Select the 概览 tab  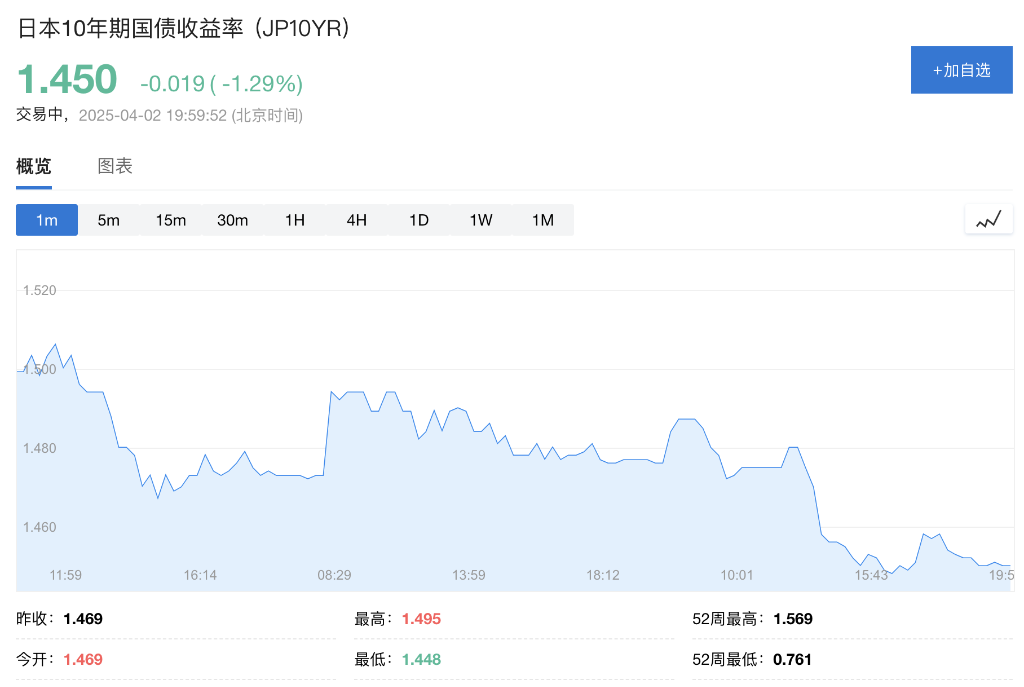[x=34, y=166]
